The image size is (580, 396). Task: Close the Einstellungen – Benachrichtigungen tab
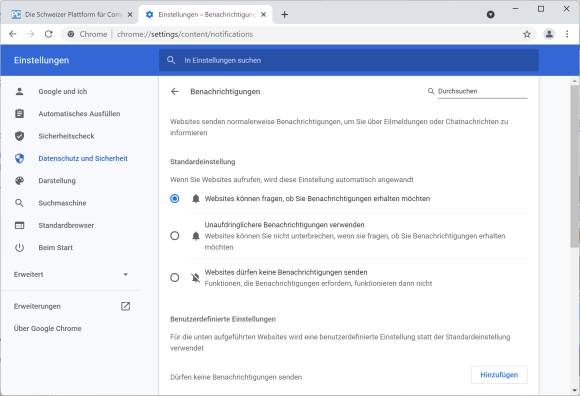click(263, 14)
